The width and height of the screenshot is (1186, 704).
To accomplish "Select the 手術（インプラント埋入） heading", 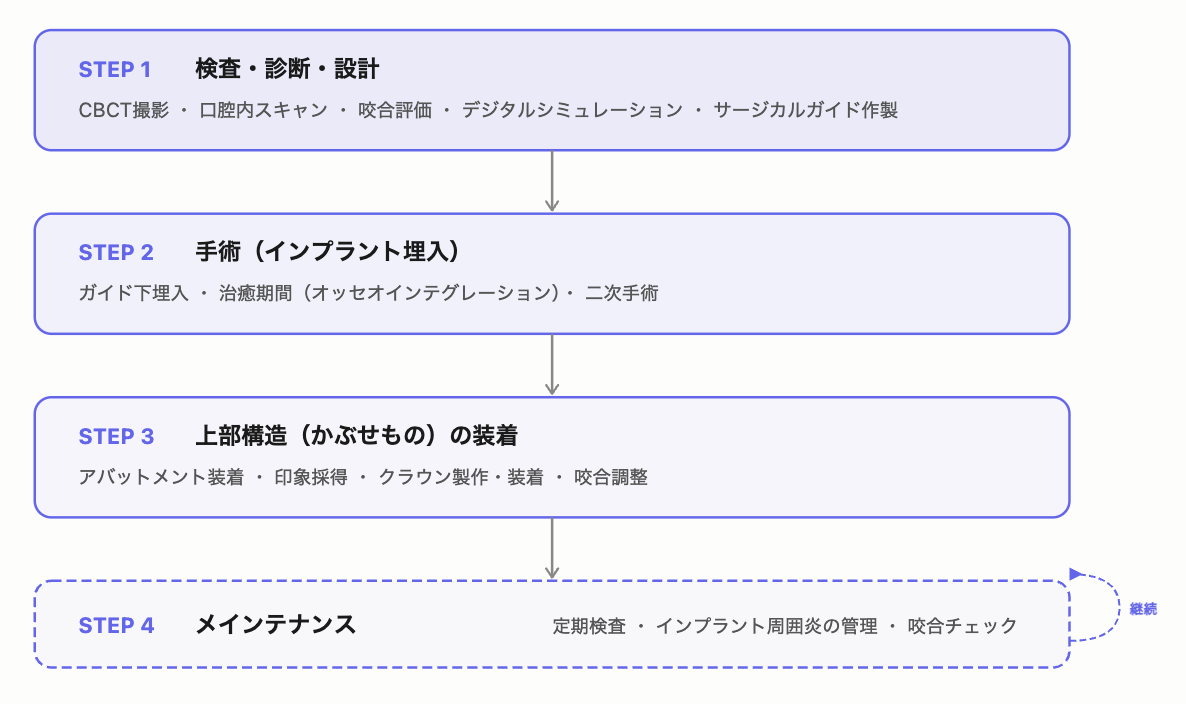I will click(x=328, y=252).
